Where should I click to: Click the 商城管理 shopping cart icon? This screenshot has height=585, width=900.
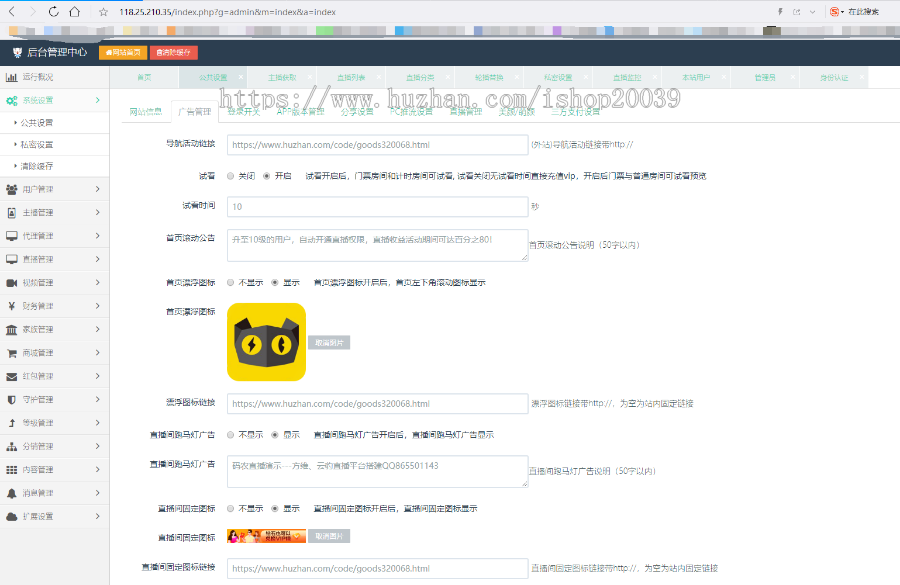click(x=11, y=353)
